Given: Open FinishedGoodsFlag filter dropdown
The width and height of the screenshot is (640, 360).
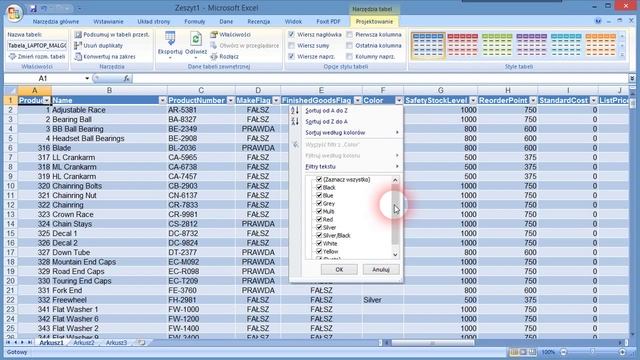Looking at the screenshot, I should point(358,100).
